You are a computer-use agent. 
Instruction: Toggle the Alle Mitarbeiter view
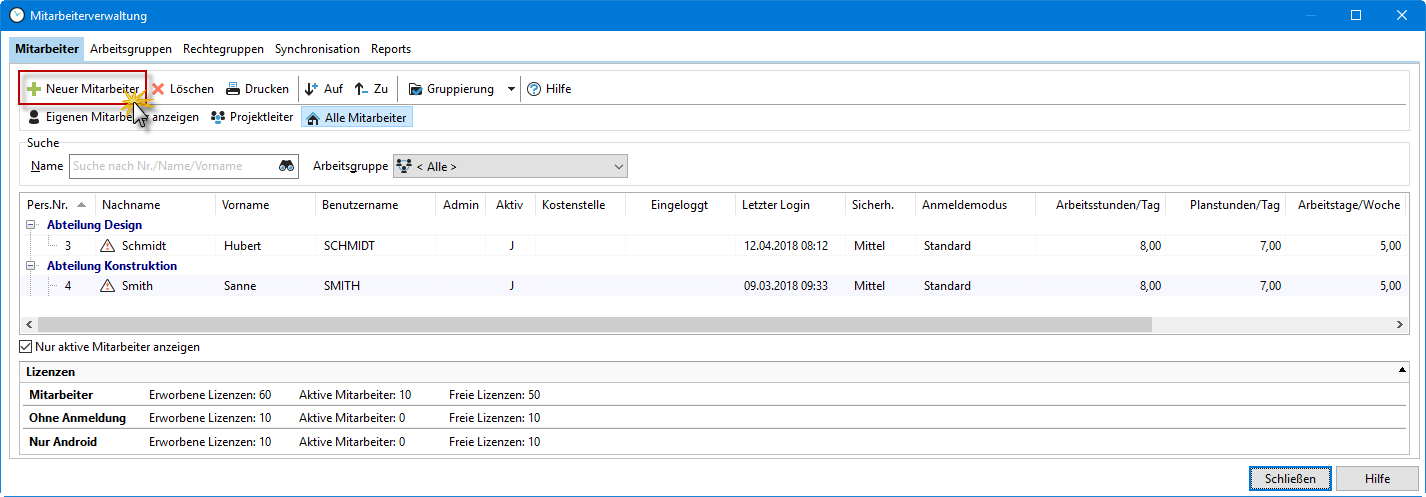(x=356, y=118)
